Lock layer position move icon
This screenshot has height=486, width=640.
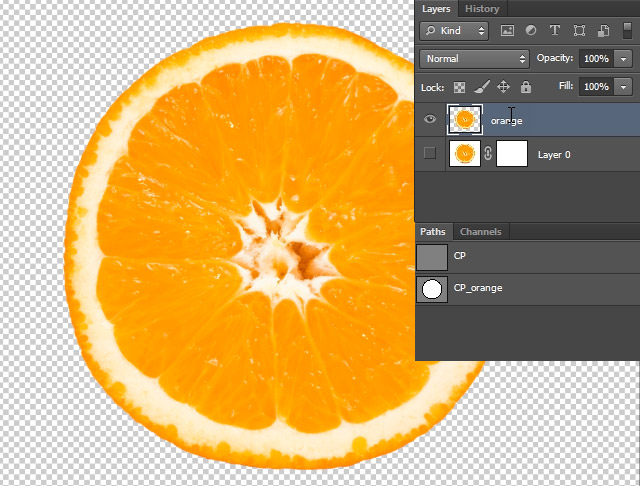pos(503,87)
